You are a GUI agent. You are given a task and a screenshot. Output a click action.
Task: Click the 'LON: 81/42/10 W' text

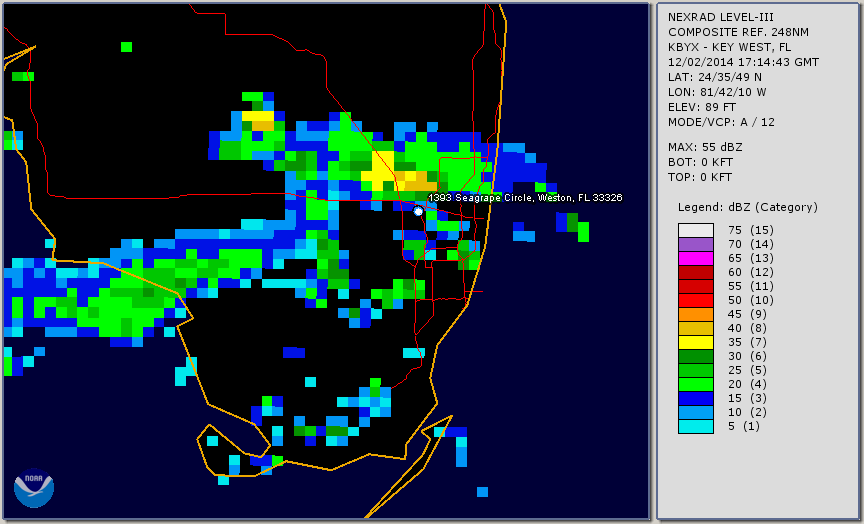tap(717, 92)
